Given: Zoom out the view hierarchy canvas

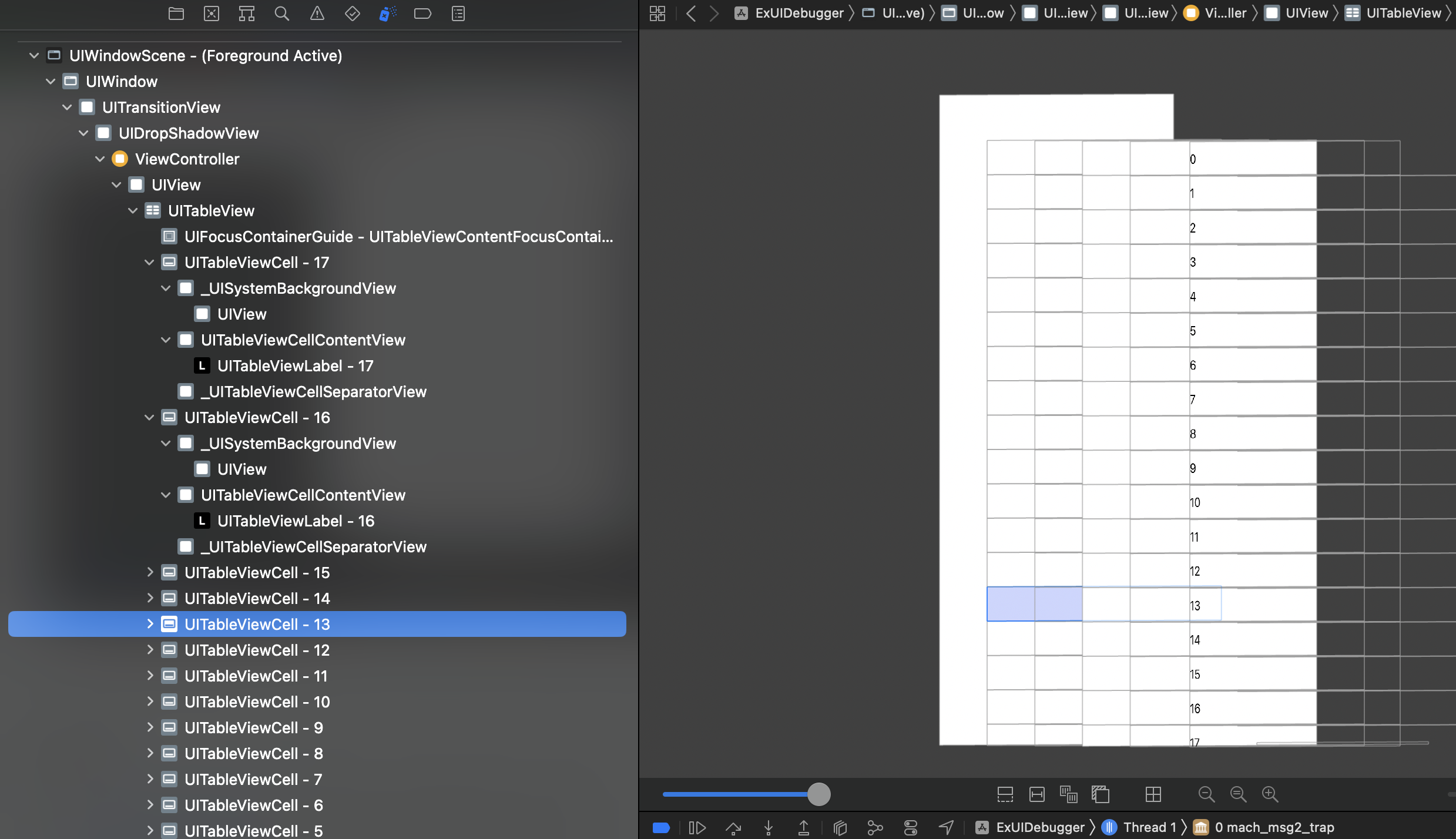Looking at the screenshot, I should click(1206, 794).
